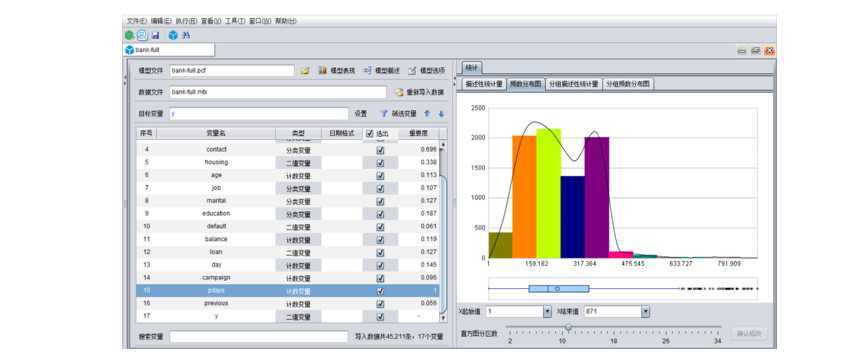Click the binoculars search toolbar icon

point(186,35)
